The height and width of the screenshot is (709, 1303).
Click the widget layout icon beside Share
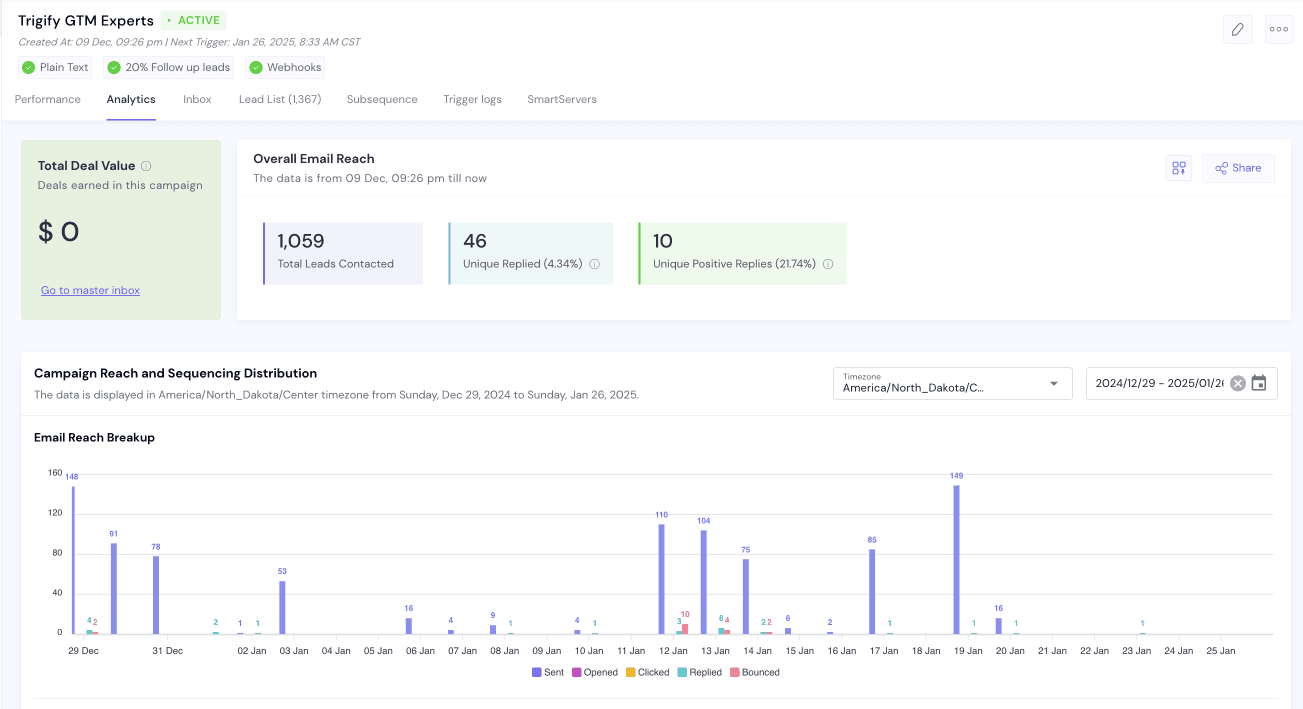pyautogui.click(x=1179, y=168)
